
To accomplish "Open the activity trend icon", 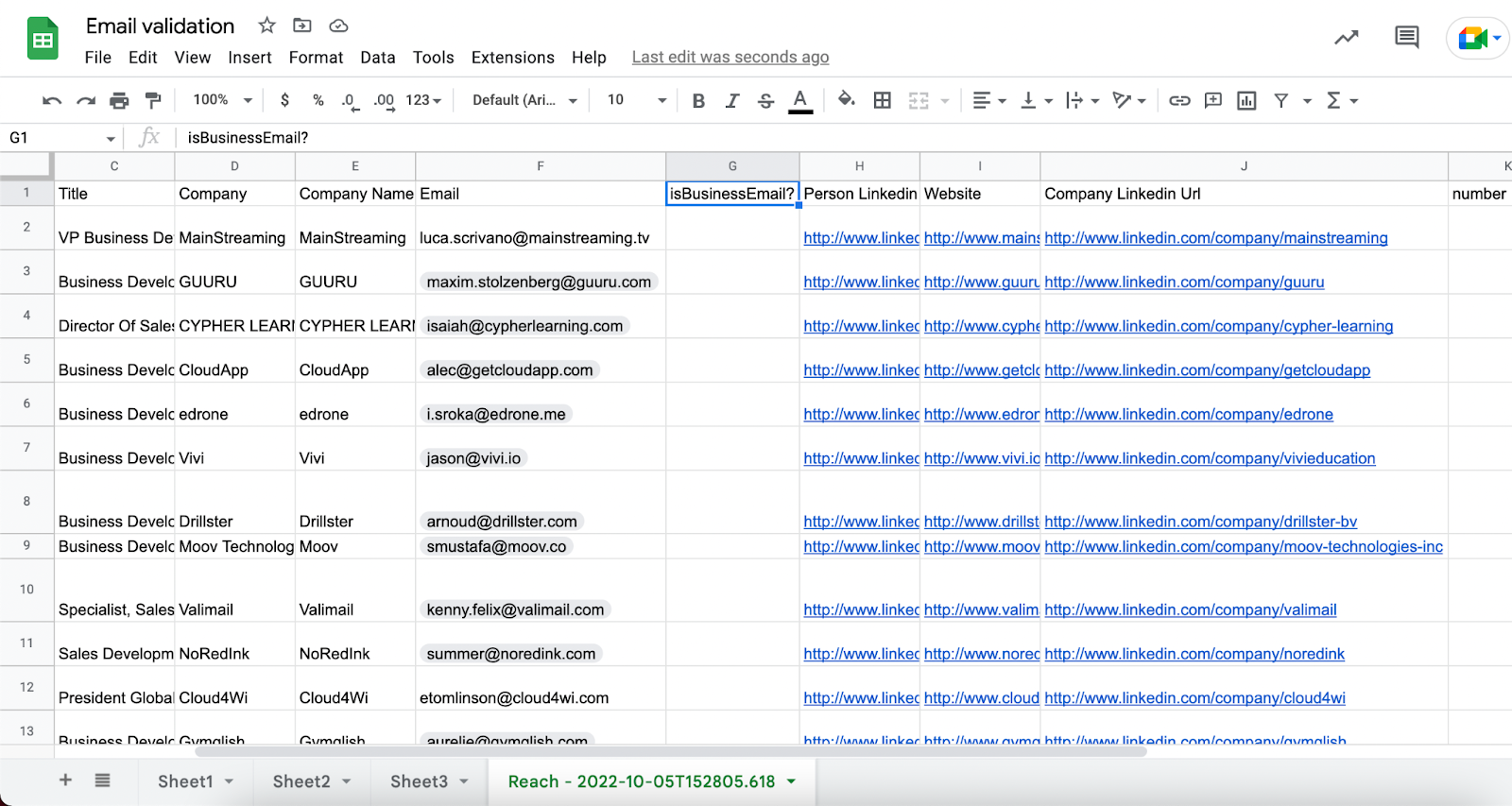I will 1347,38.
